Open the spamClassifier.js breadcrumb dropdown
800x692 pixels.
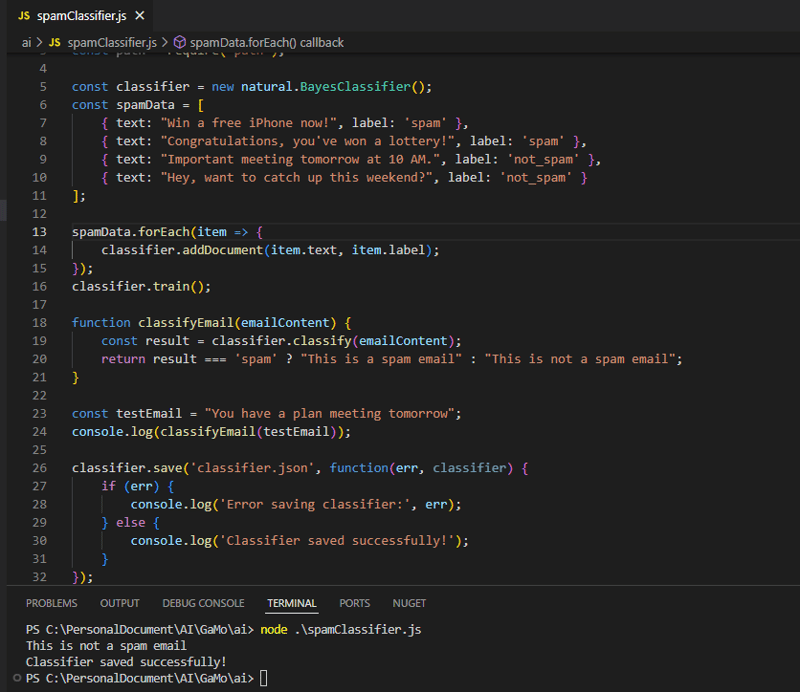[x=111, y=42]
